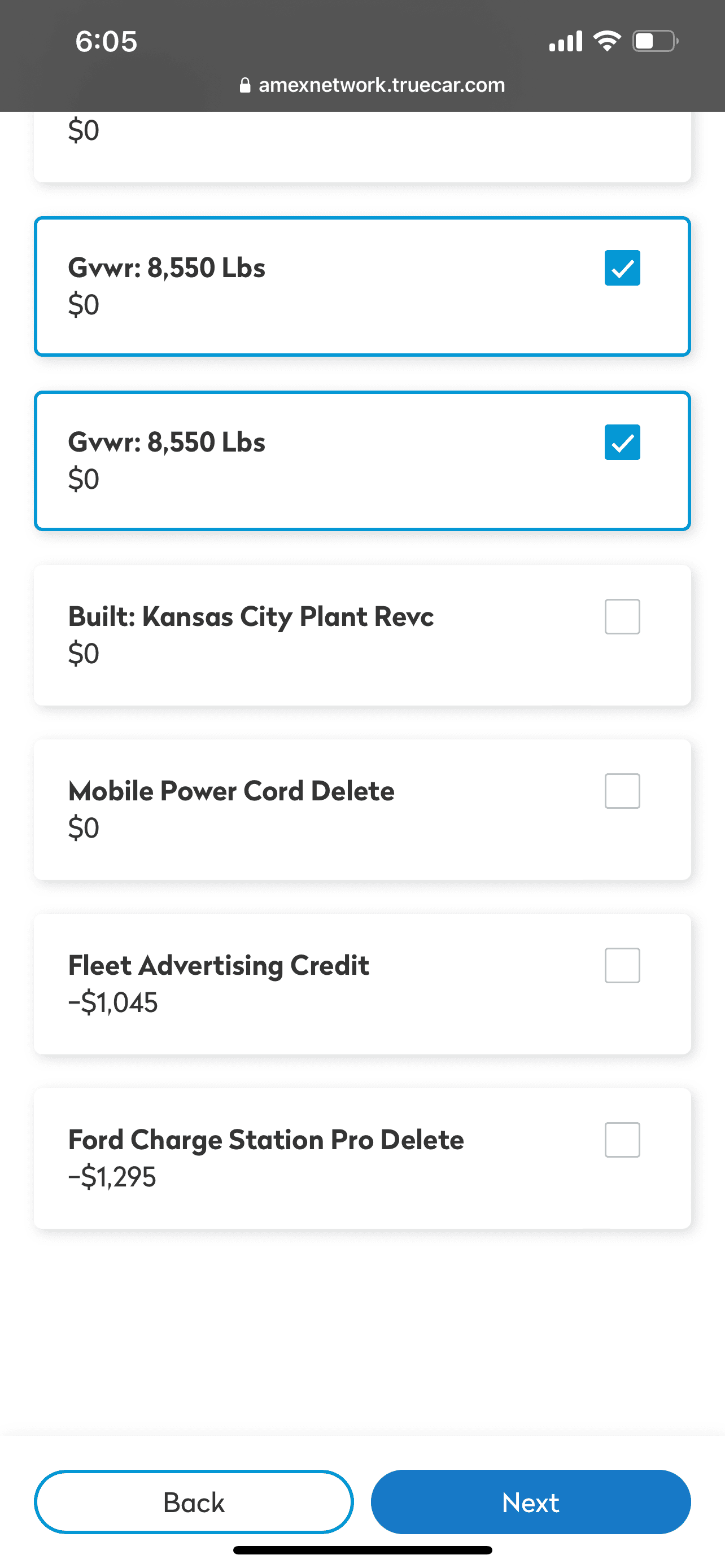Check the Built: Kansas City Plant Revc box
The height and width of the screenshot is (1568, 725).
pyautogui.click(x=622, y=616)
